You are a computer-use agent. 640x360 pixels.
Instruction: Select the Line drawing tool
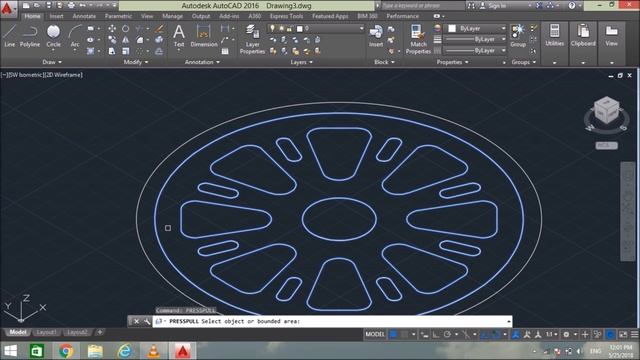9,36
